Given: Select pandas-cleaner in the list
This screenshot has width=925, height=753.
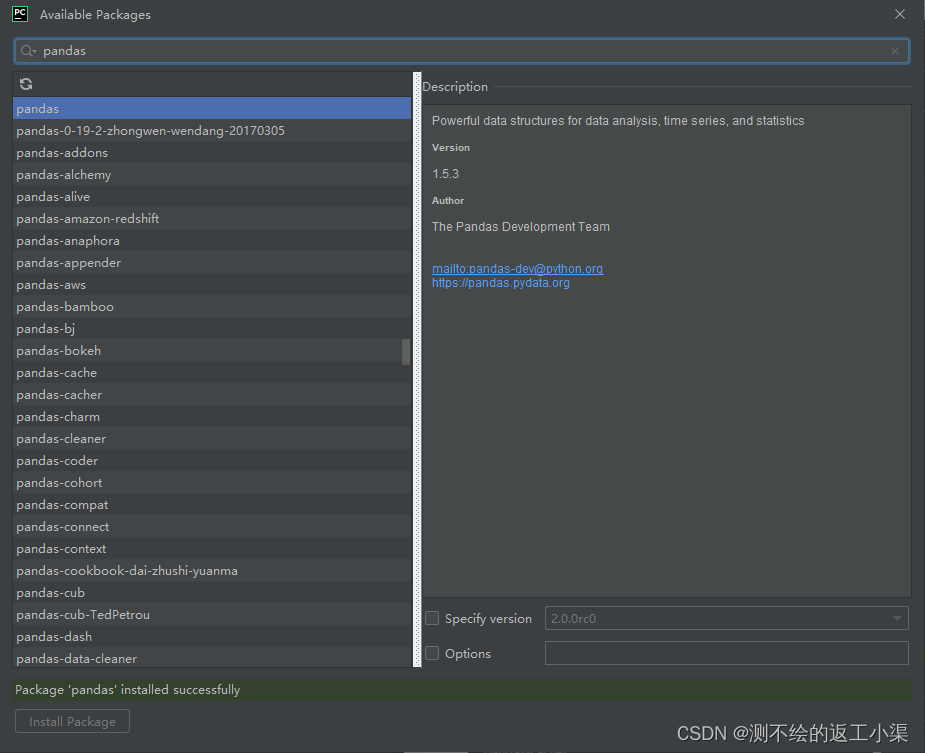Looking at the screenshot, I should coord(212,439).
